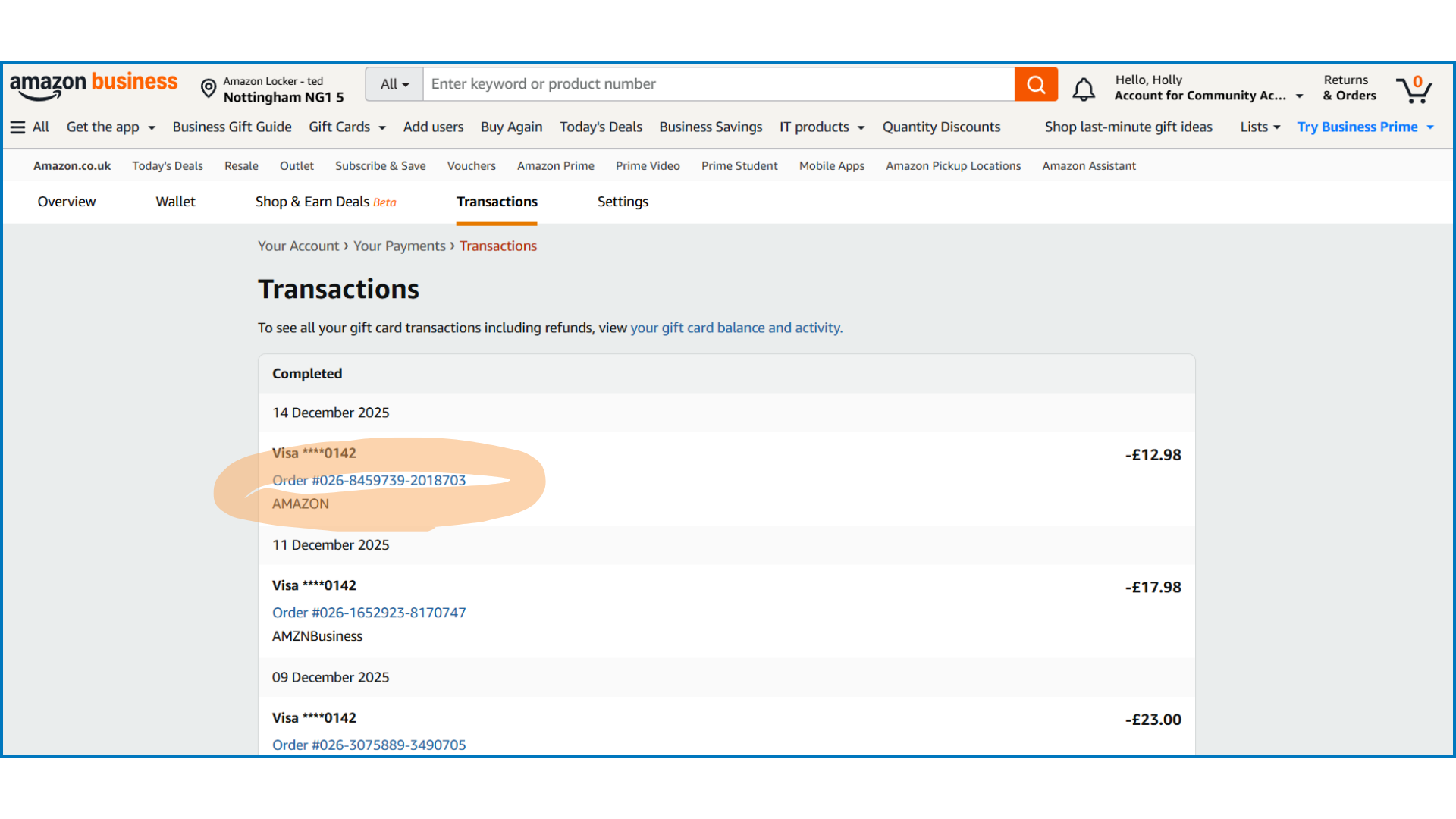Open the Prime Video link
The width and height of the screenshot is (1456, 819).
[648, 165]
